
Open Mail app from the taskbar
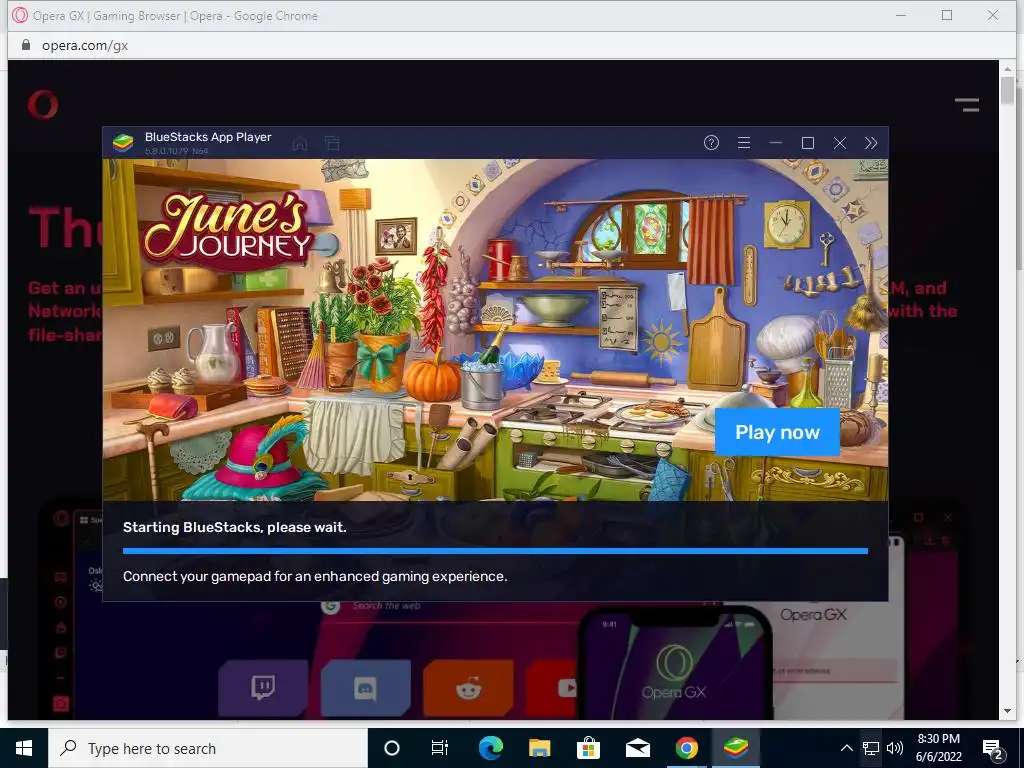pos(637,748)
